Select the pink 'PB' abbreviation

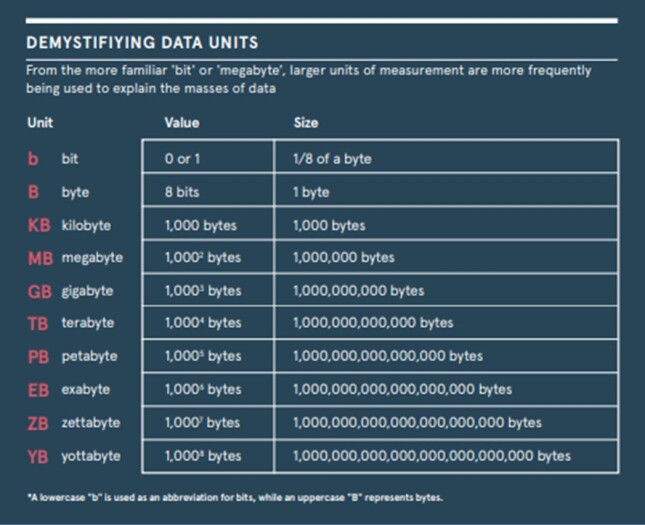[x=38, y=357]
